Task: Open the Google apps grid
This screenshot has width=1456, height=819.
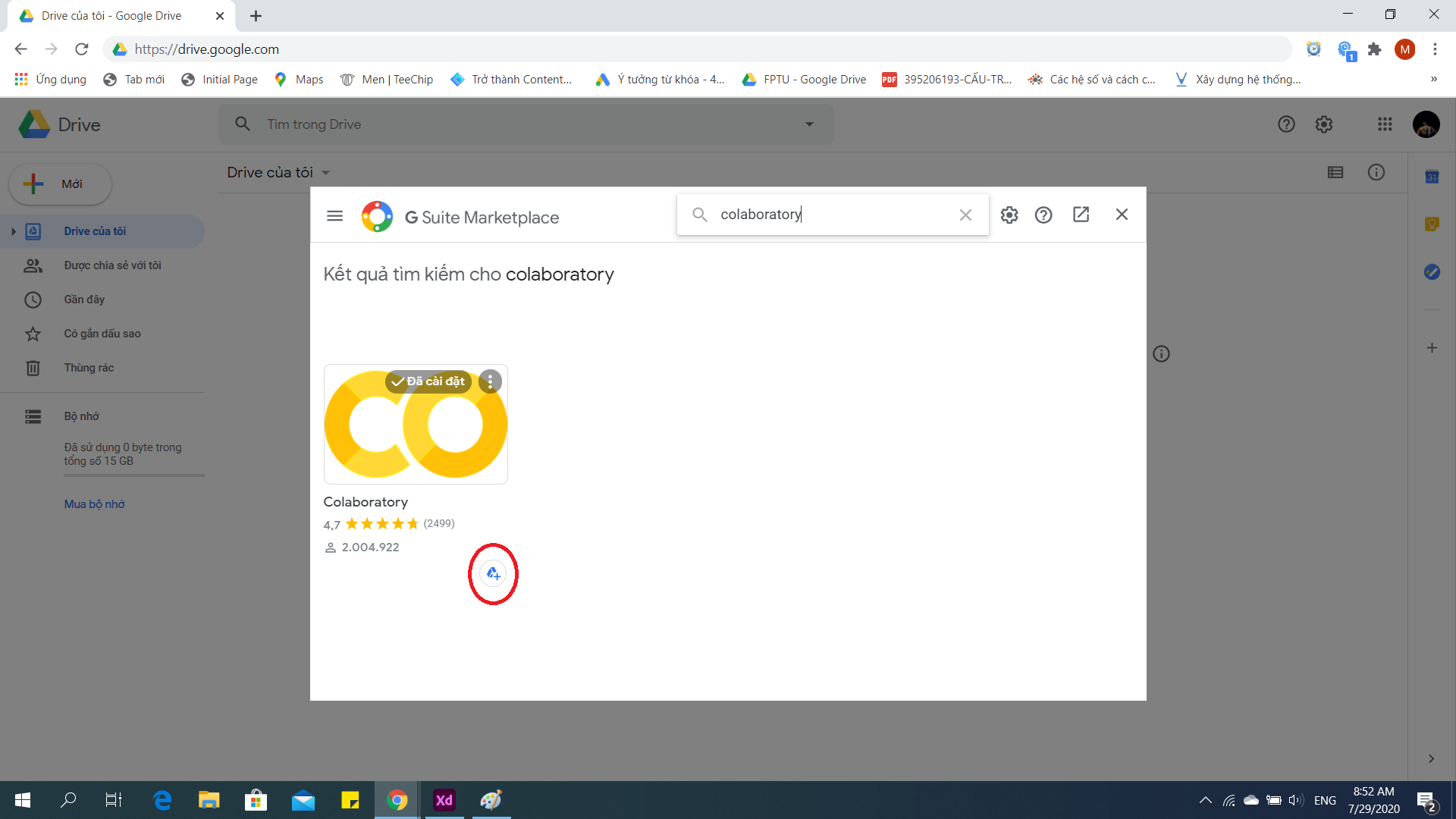Action: (x=1385, y=124)
